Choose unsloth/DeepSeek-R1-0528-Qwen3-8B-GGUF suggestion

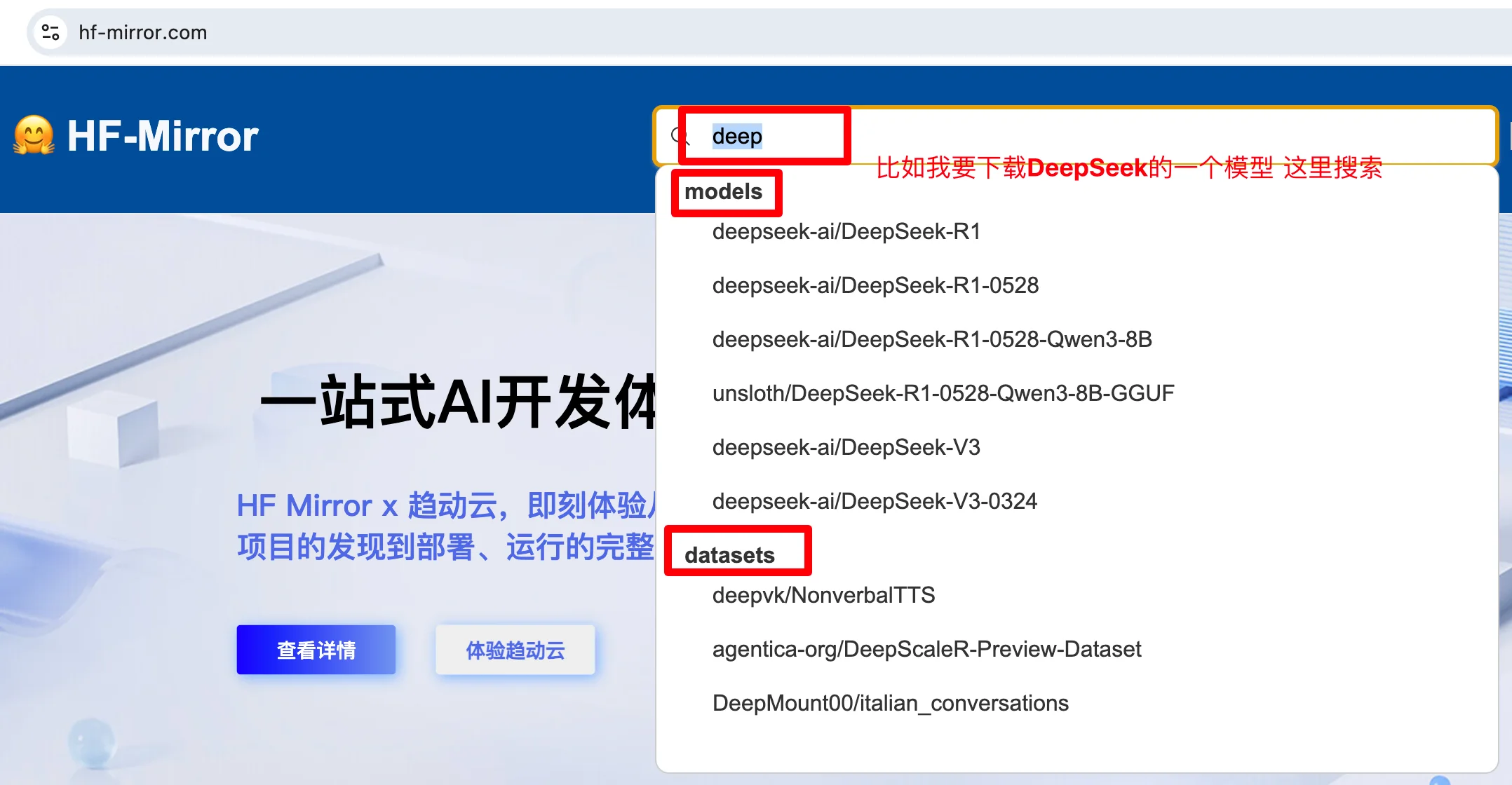point(943,393)
